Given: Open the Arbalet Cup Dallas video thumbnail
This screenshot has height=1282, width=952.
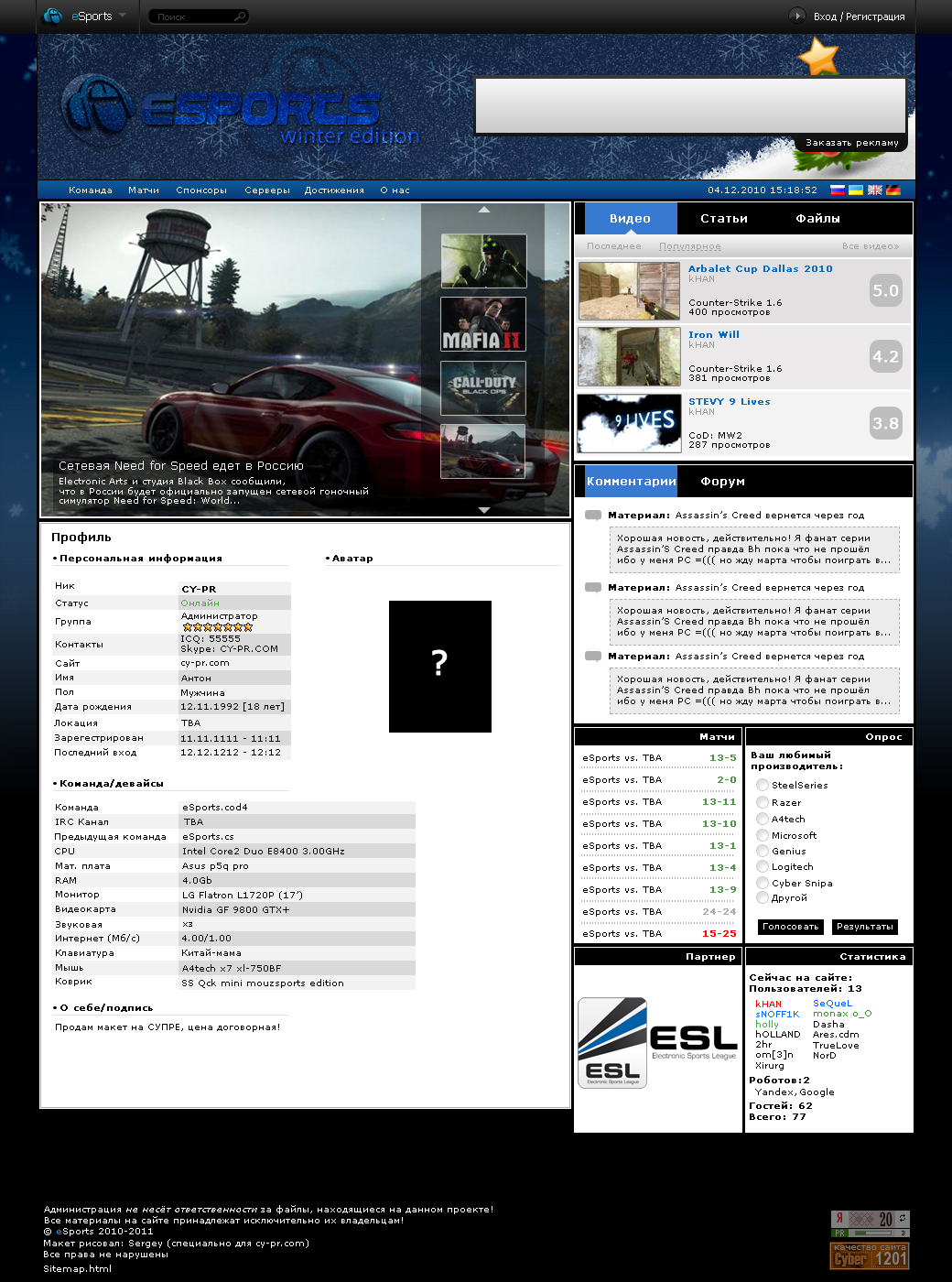Looking at the screenshot, I should 630,291.
